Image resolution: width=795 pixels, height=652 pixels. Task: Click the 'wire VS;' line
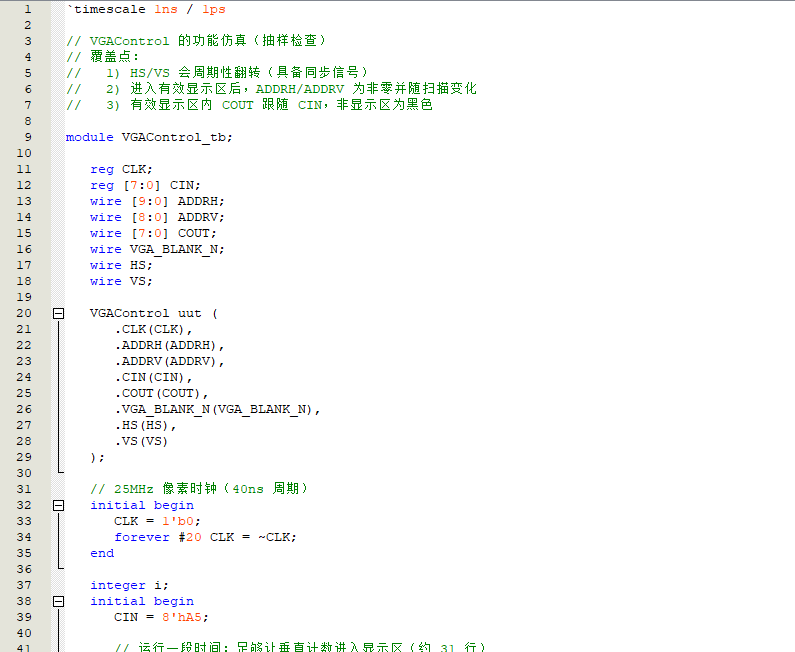click(x=121, y=281)
